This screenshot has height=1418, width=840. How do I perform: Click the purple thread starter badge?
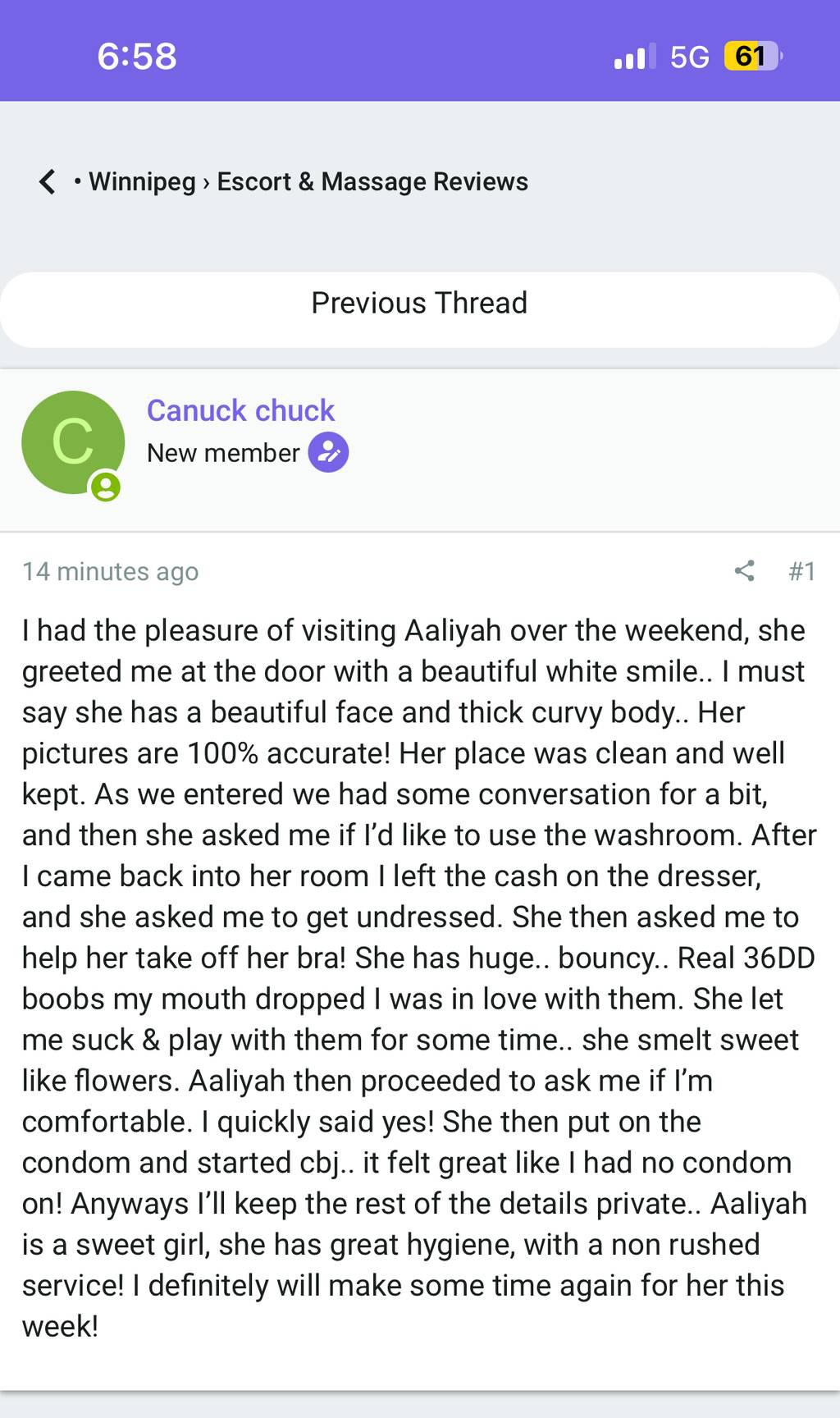click(328, 453)
